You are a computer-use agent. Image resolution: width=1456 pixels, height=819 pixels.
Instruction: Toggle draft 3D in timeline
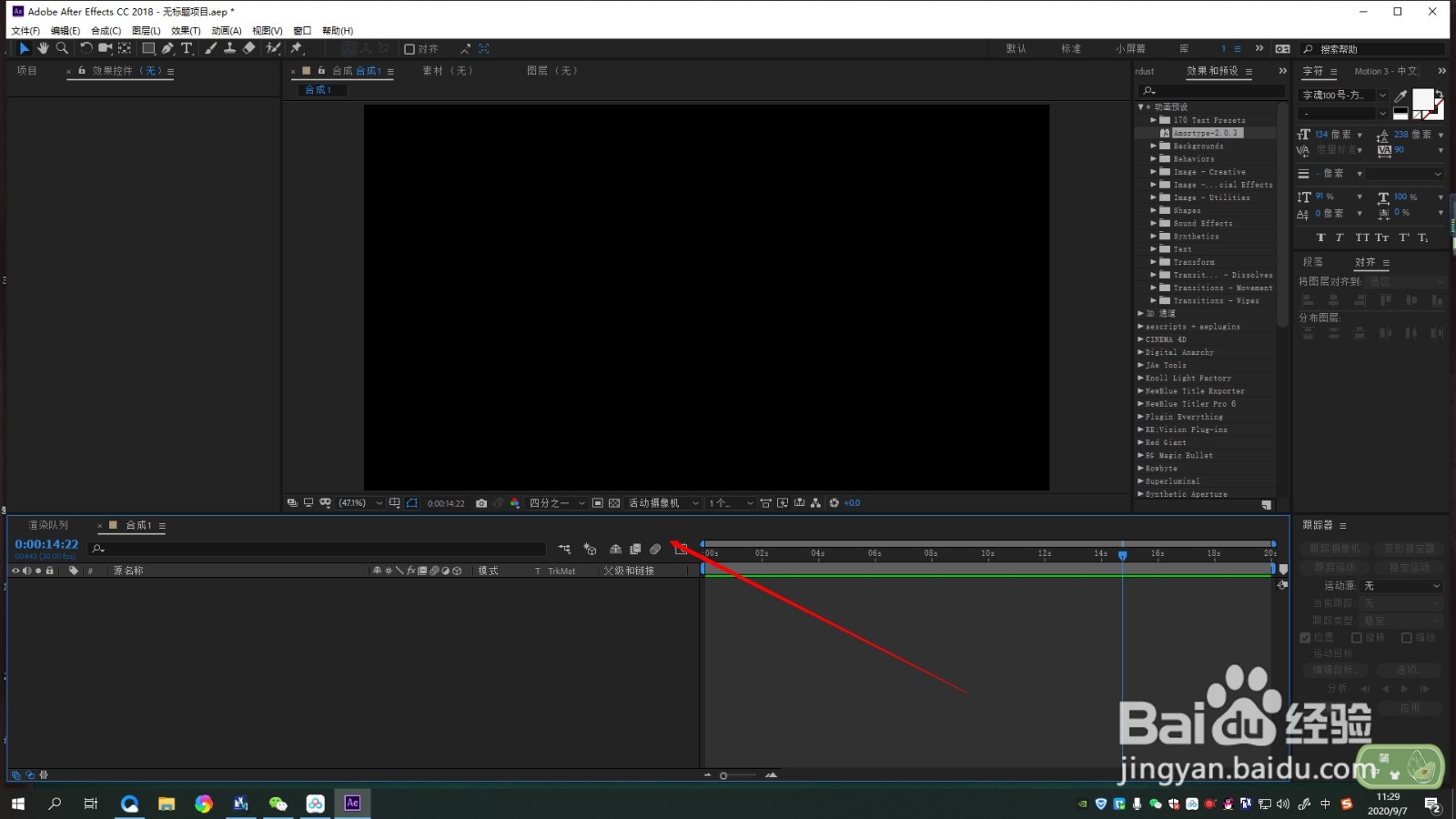point(590,549)
